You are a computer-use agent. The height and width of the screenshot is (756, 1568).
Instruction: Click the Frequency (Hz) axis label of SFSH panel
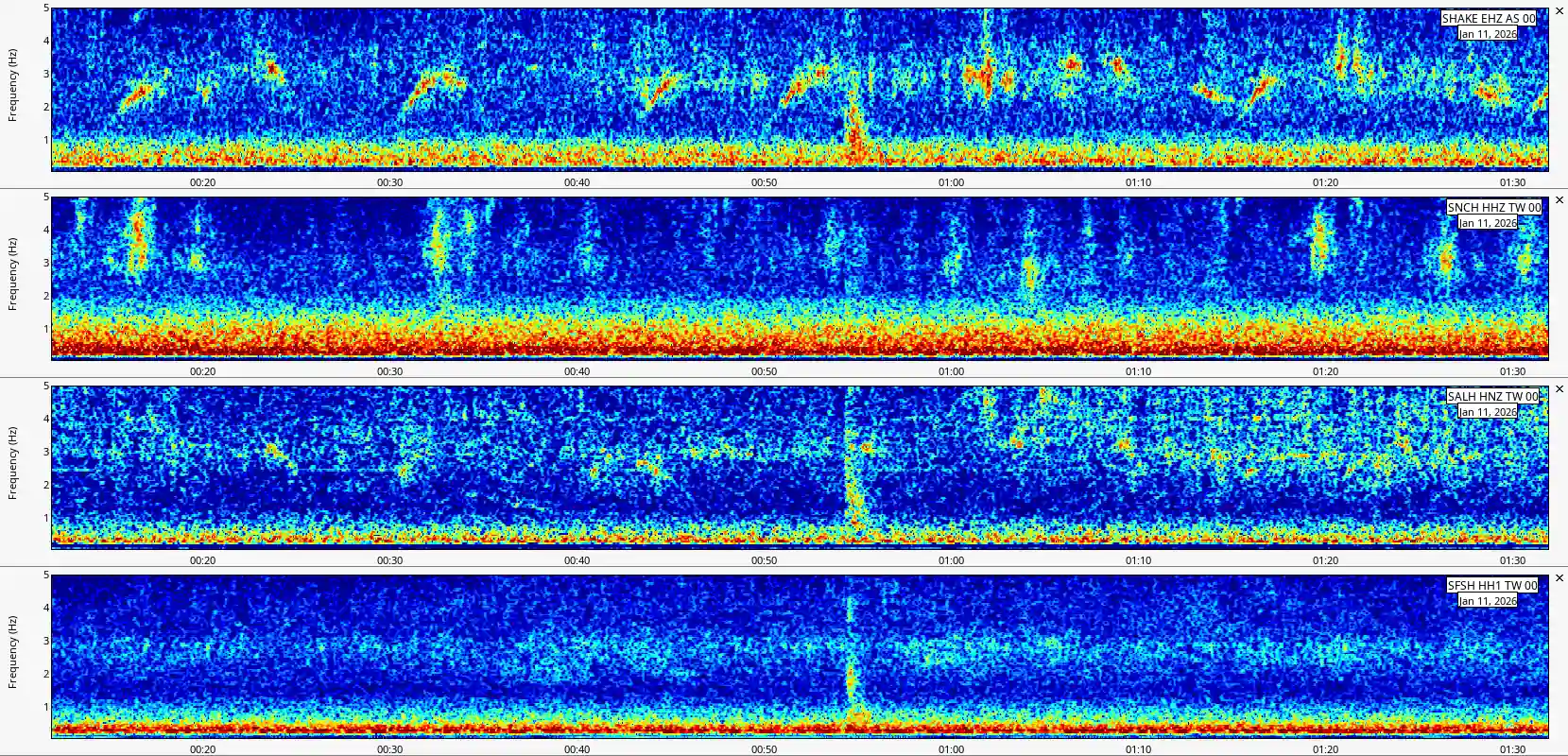tap(13, 652)
